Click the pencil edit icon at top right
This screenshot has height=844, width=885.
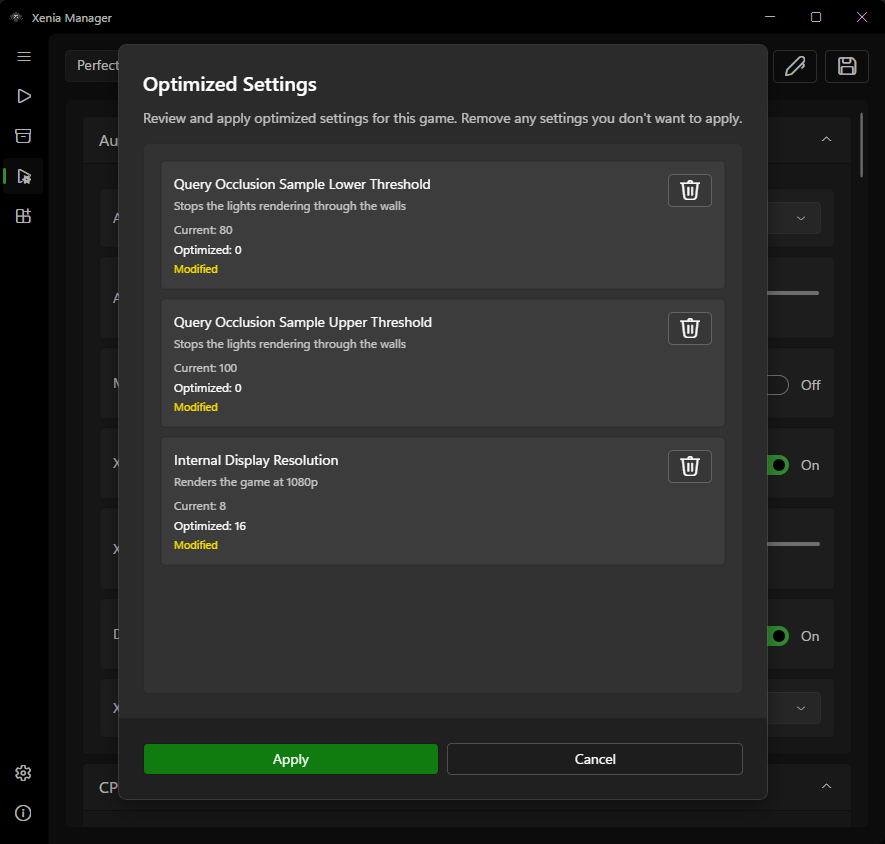click(x=794, y=65)
